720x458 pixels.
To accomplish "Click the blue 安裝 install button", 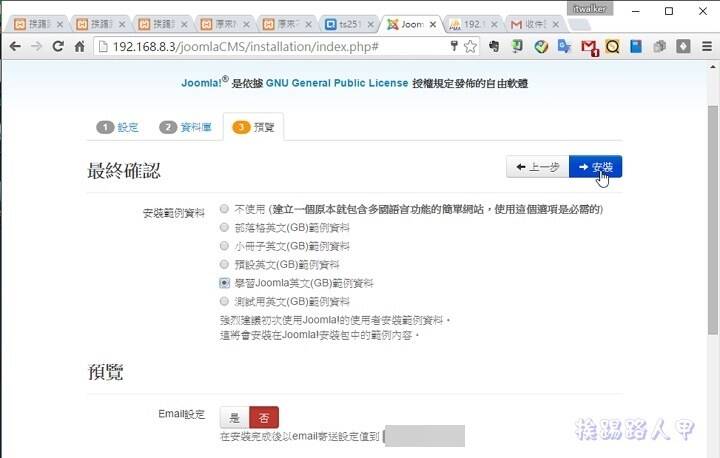I will point(596,167).
